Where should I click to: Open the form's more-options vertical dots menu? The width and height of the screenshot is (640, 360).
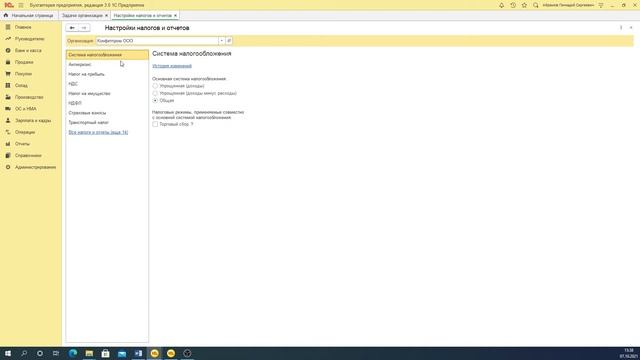click(x=621, y=28)
